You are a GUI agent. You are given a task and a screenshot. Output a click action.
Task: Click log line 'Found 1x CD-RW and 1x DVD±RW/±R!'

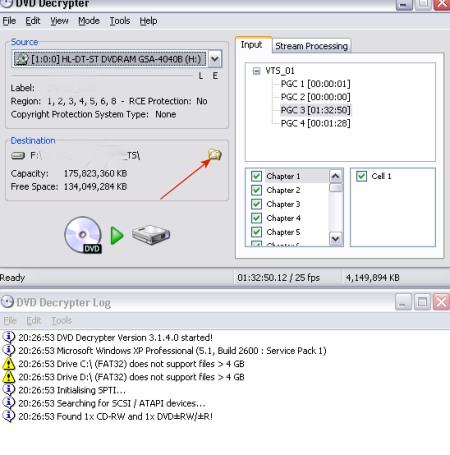point(115,416)
